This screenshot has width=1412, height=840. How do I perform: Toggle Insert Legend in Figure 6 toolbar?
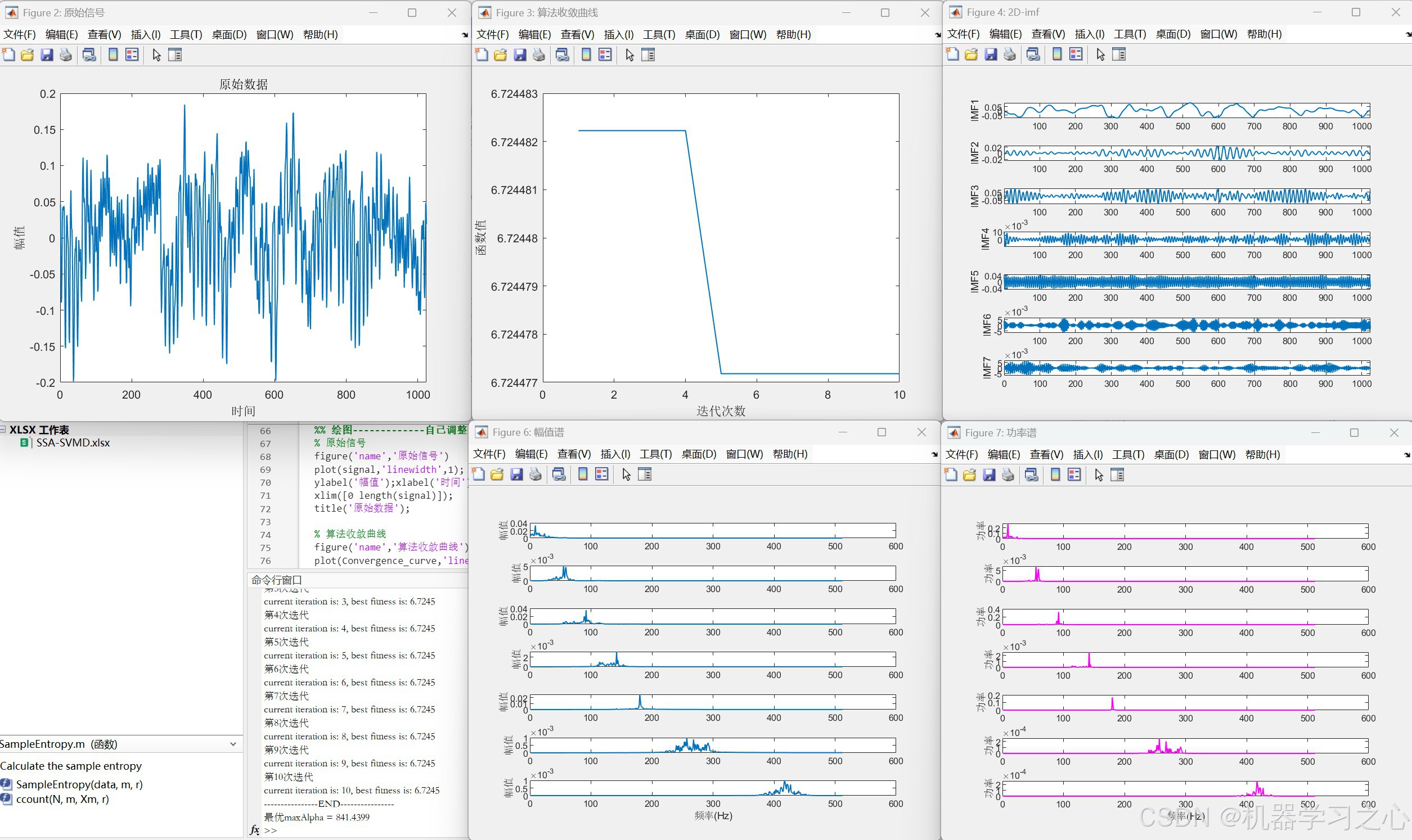(601, 475)
